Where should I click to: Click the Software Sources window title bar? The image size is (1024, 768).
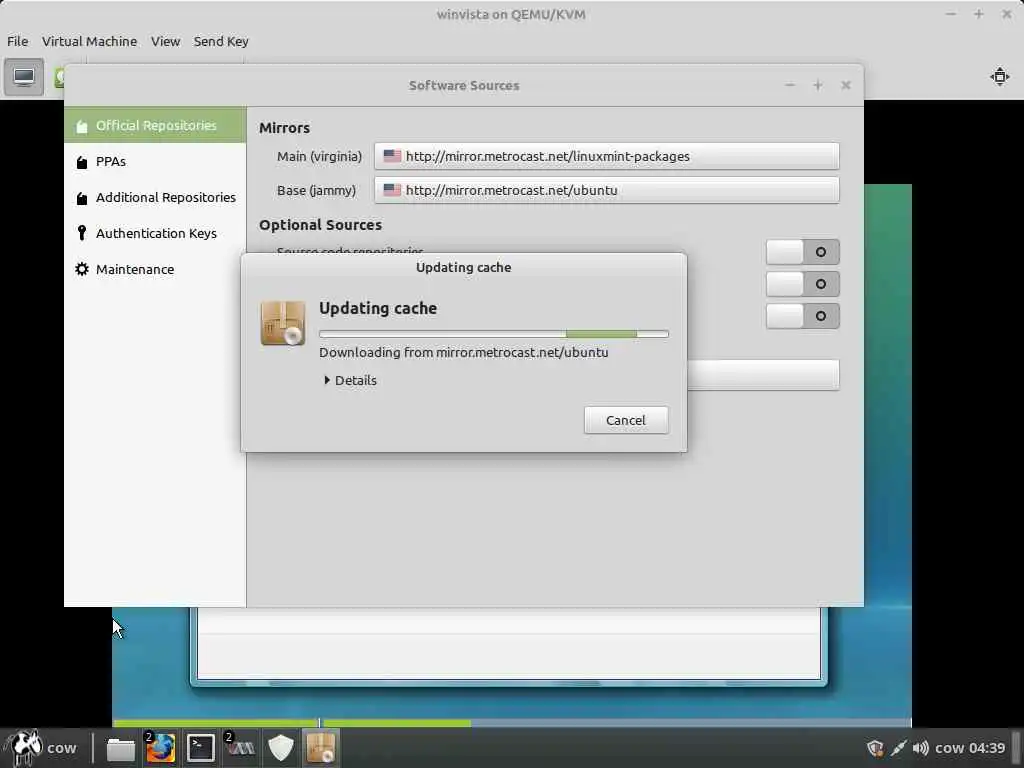464,86
